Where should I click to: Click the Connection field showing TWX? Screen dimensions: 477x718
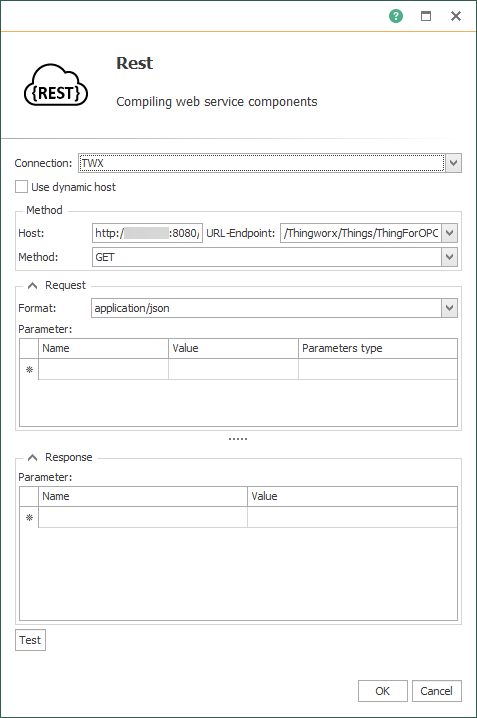point(261,163)
